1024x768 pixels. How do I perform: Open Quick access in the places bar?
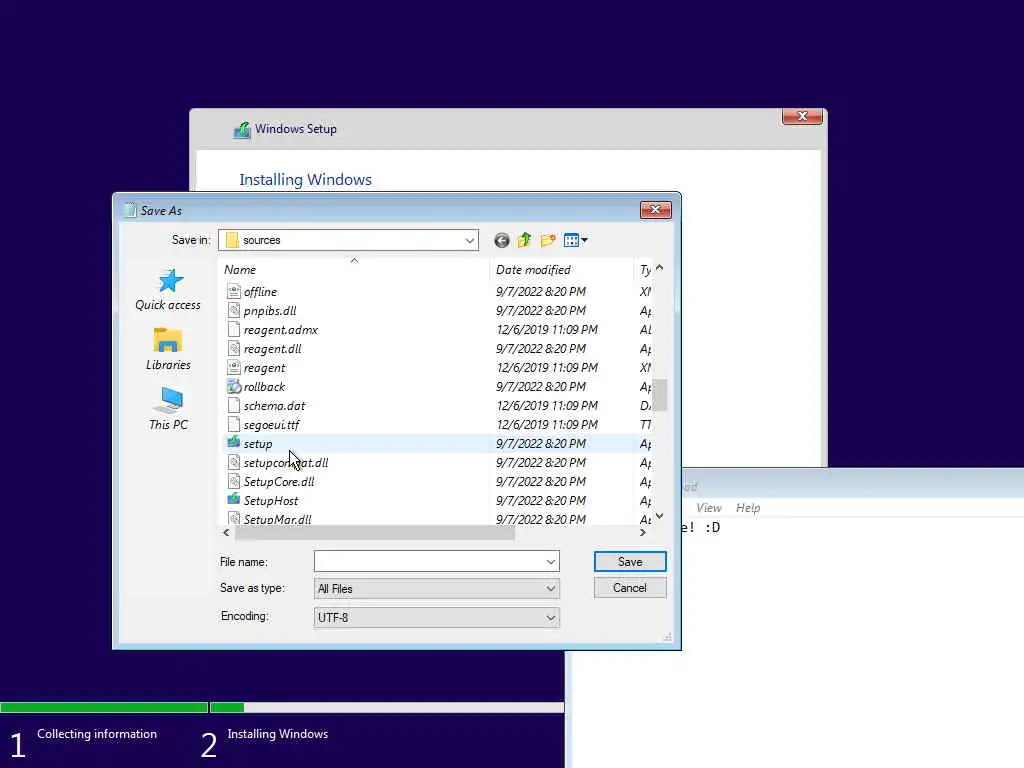pyautogui.click(x=168, y=290)
